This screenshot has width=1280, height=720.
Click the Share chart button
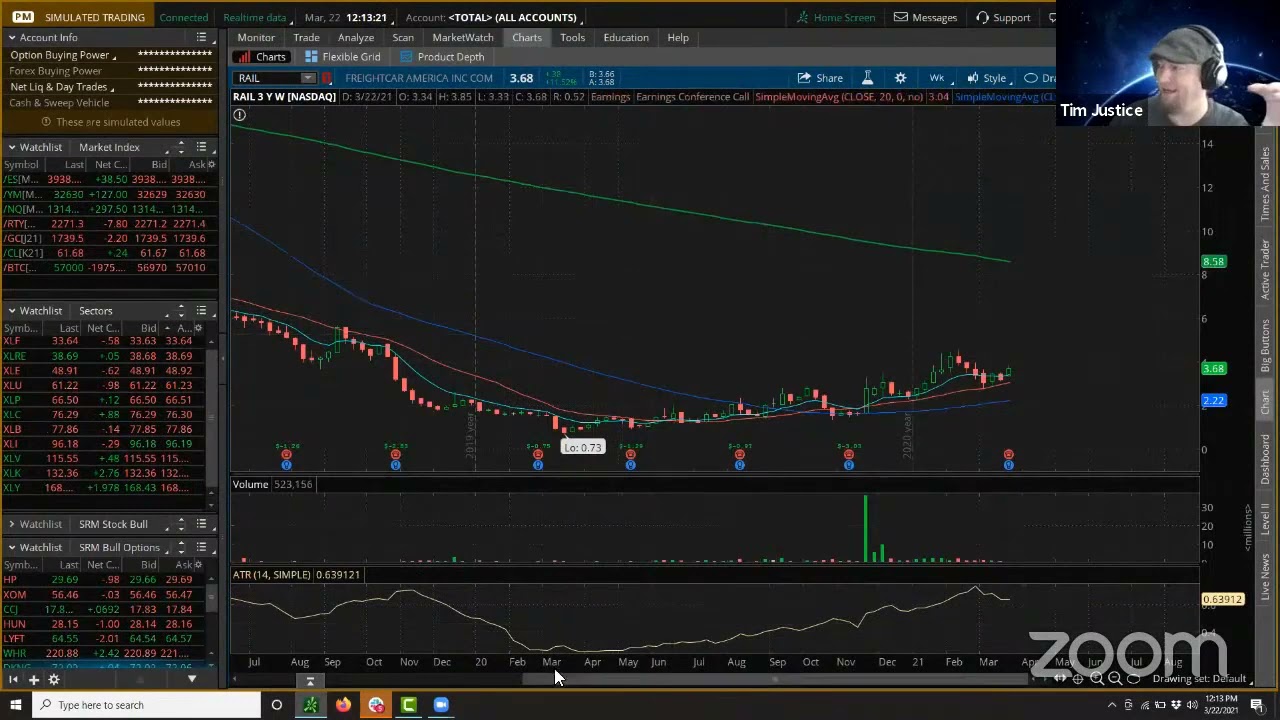(820, 78)
